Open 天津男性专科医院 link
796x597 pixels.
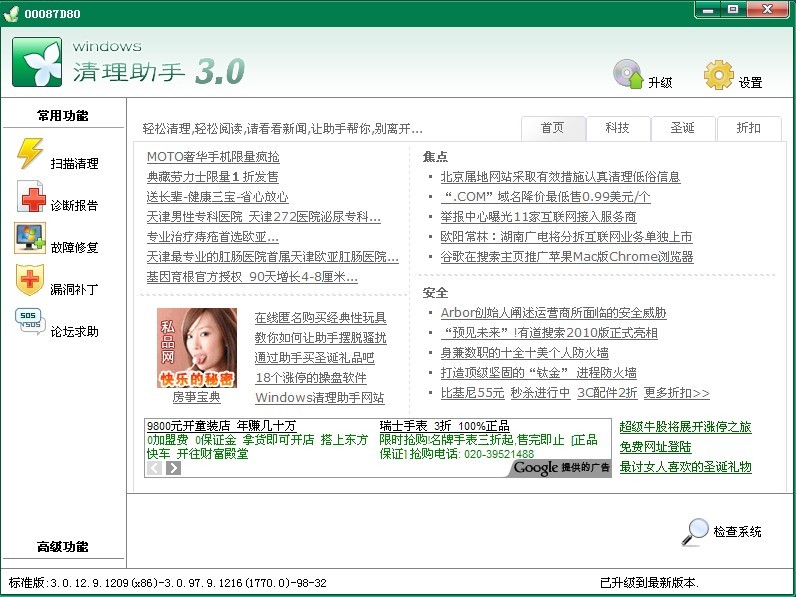coord(263,217)
